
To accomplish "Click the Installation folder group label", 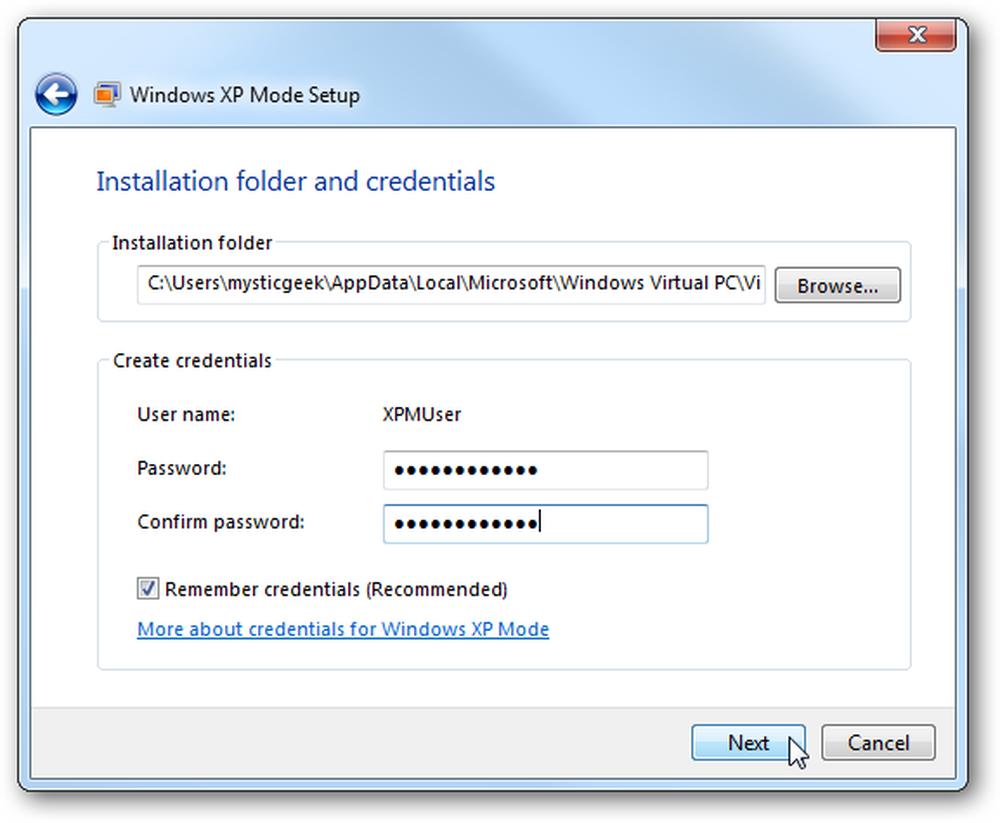I will (192, 243).
